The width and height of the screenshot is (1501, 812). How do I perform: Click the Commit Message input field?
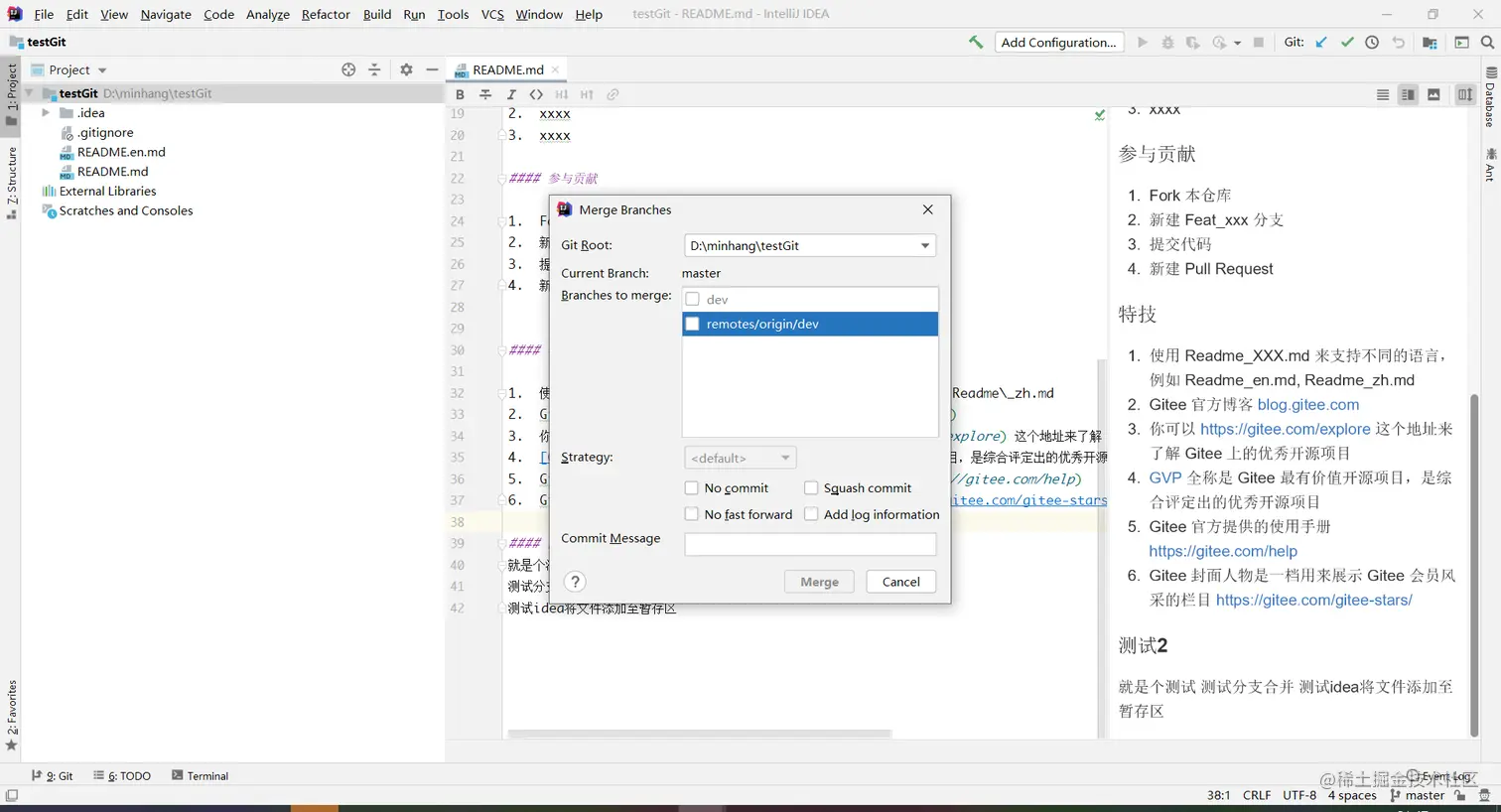[x=810, y=544]
